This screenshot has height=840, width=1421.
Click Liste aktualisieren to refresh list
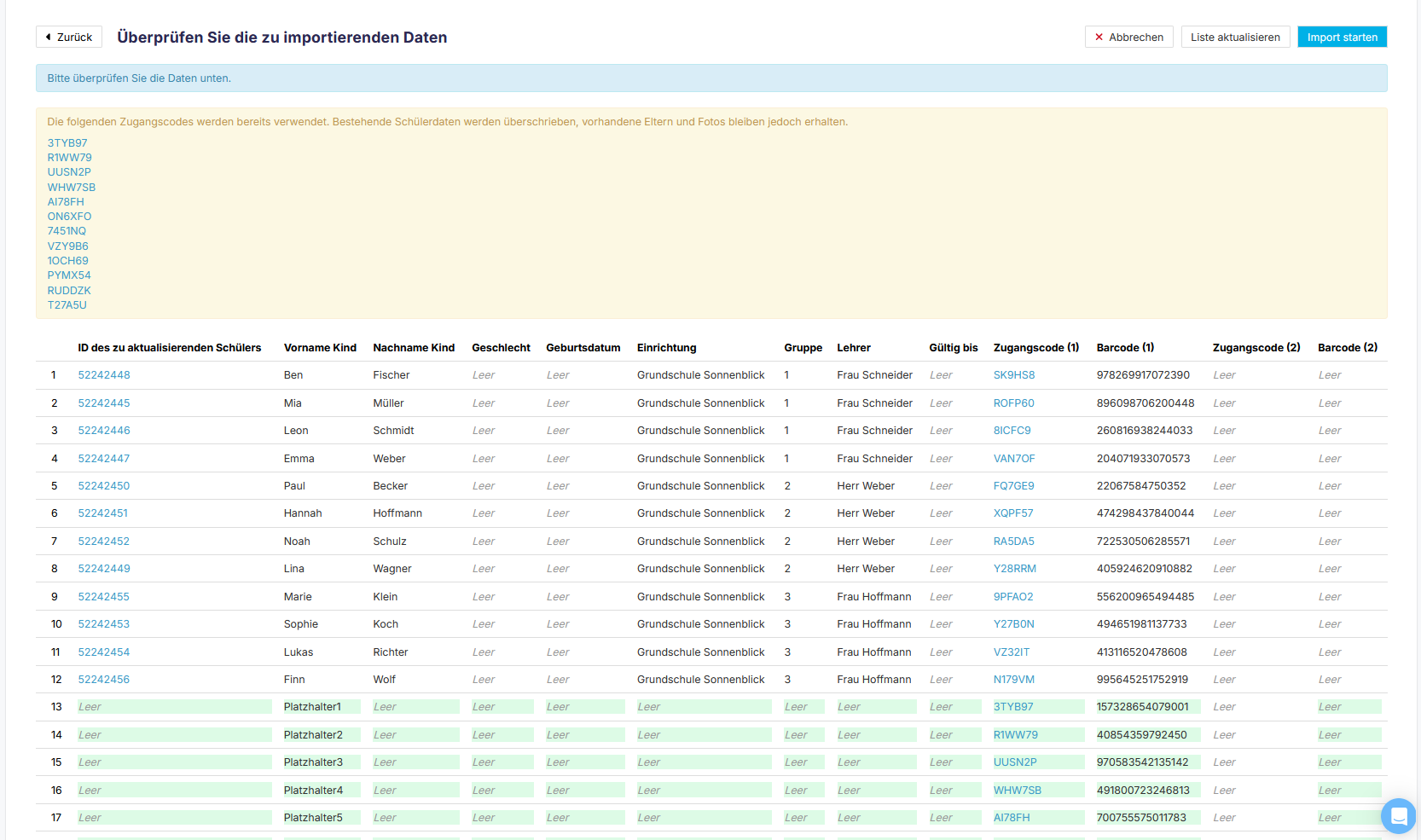(x=1235, y=37)
